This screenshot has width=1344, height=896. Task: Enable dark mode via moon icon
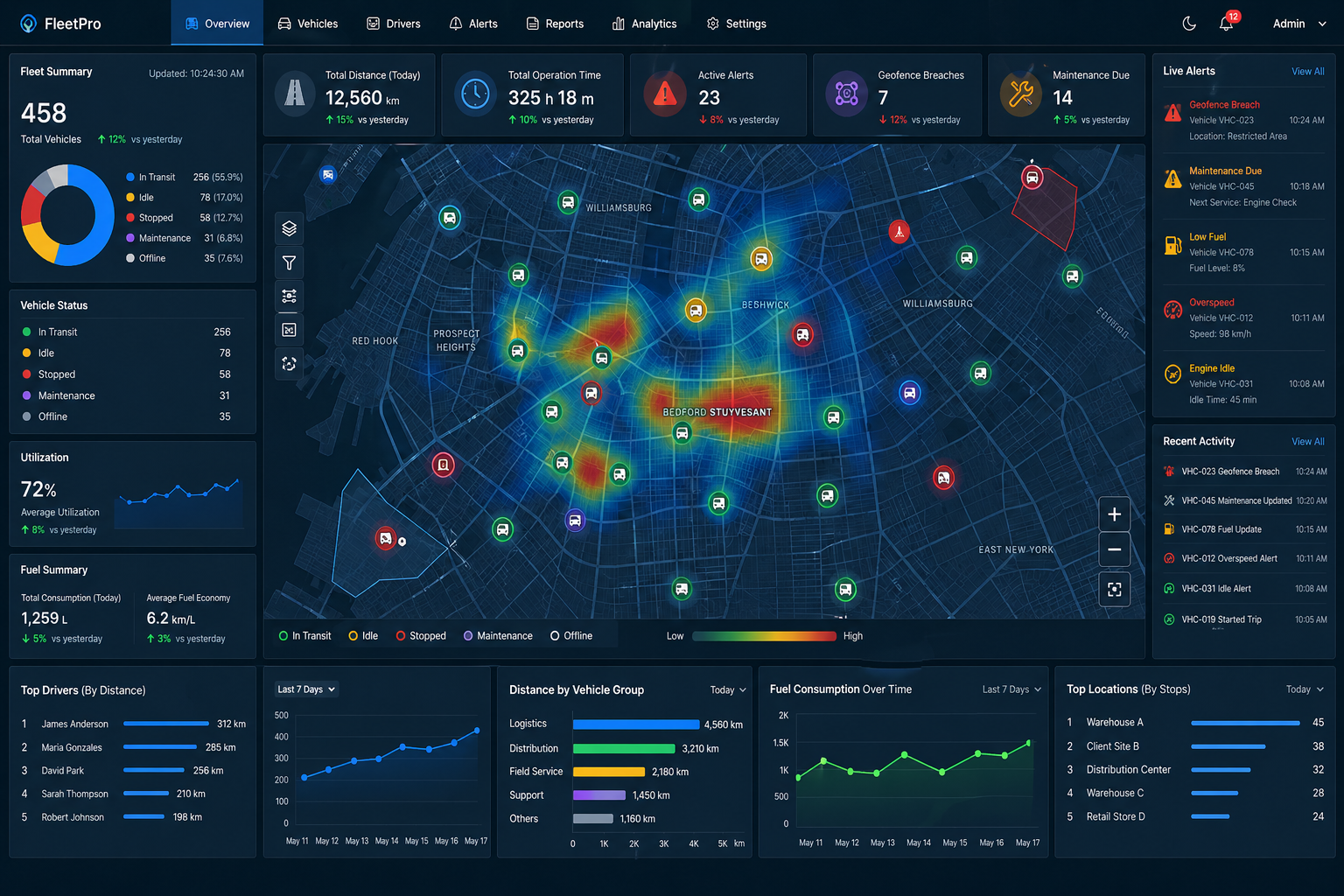(x=1189, y=24)
